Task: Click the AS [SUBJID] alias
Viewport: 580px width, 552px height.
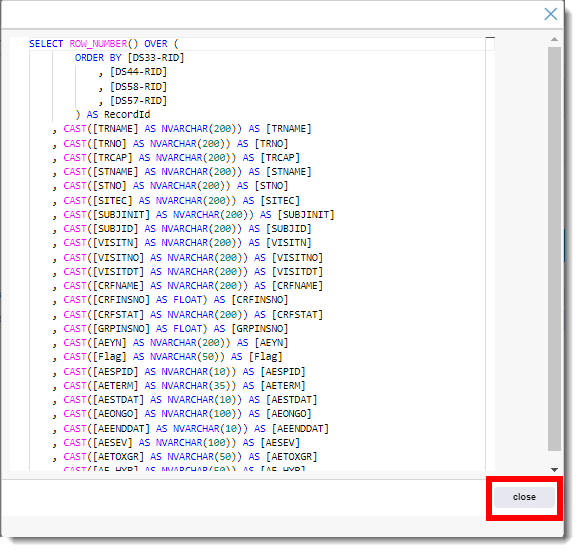Action: pyautogui.click(x=280, y=229)
